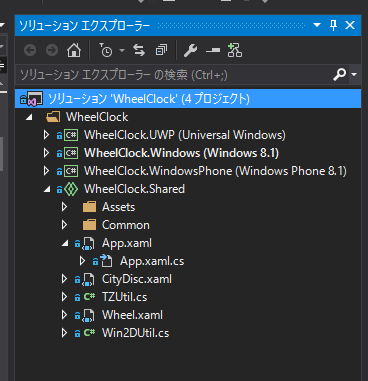Click the C# file icon for Win2DUtil.cs

[89, 333]
